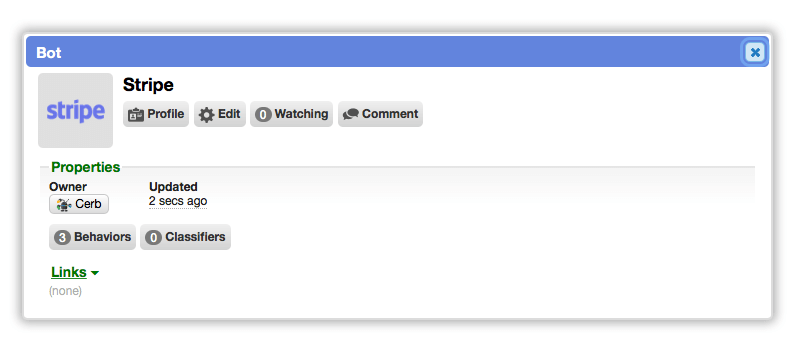Viewport: 801px width, 361px height.
Task: Click the Cerb robot avatar icon
Action: (64, 204)
